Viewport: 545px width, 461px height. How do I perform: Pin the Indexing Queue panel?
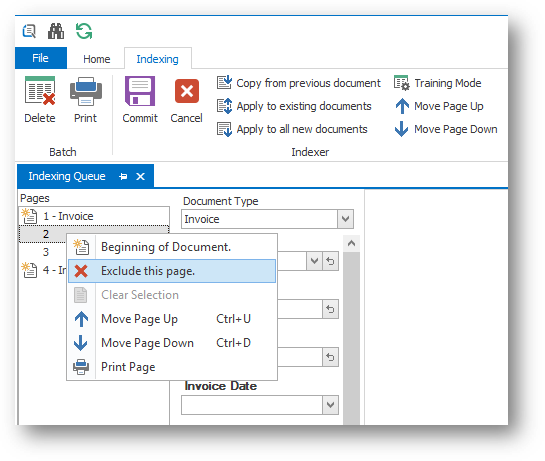pos(123,177)
